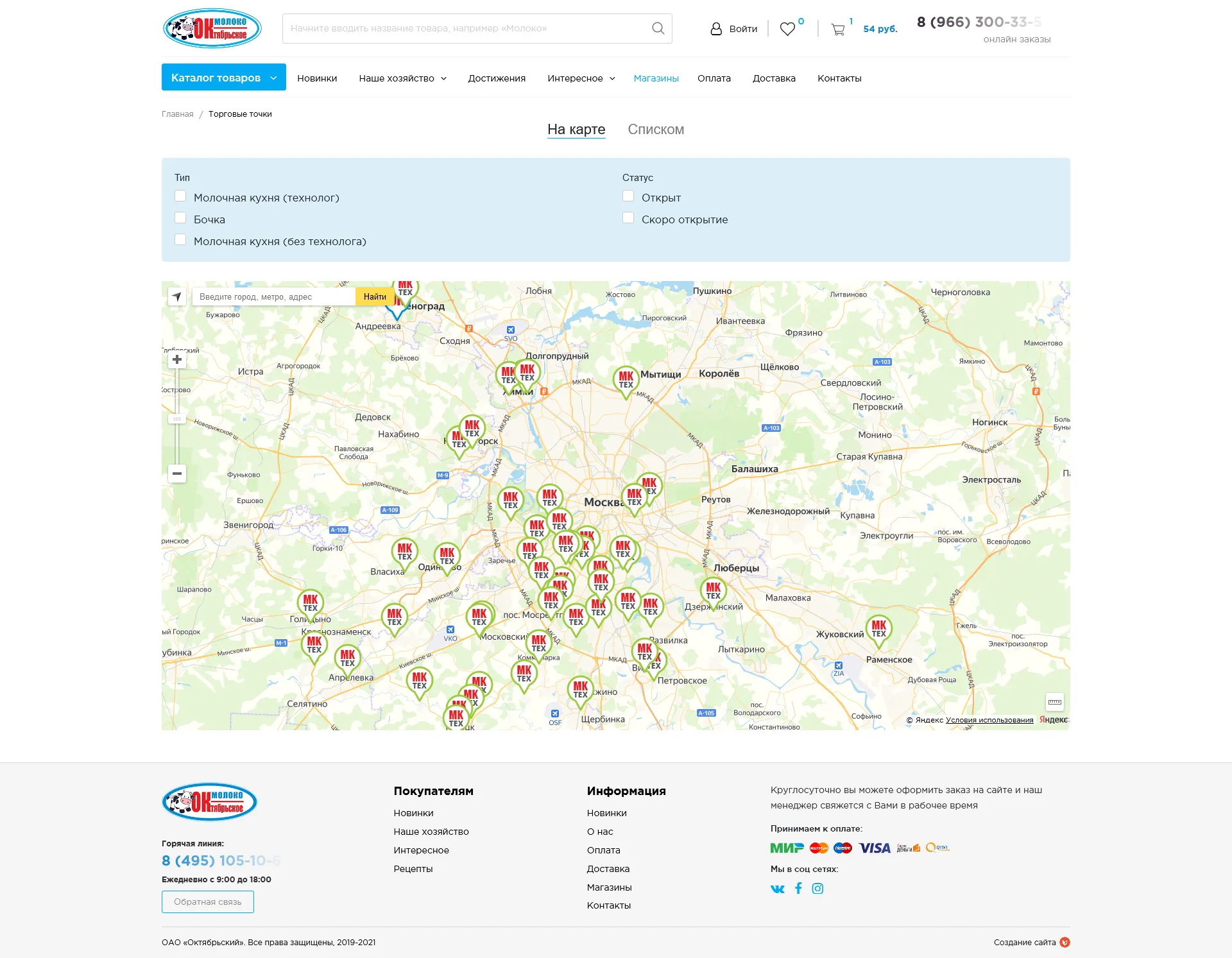Open the shopping cart icon
Viewport: 1232px width, 958px height.
pos(838,29)
